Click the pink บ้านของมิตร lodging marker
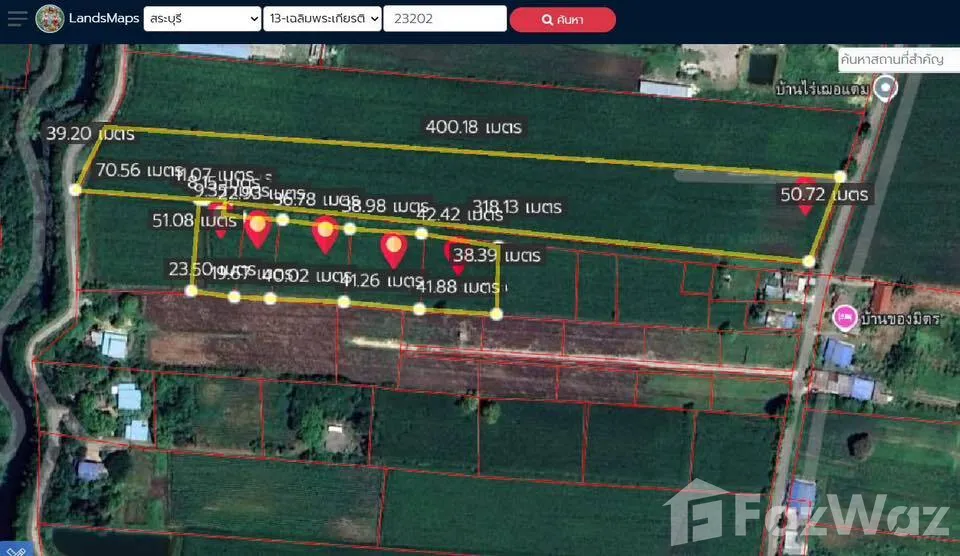 coord(844,318)
